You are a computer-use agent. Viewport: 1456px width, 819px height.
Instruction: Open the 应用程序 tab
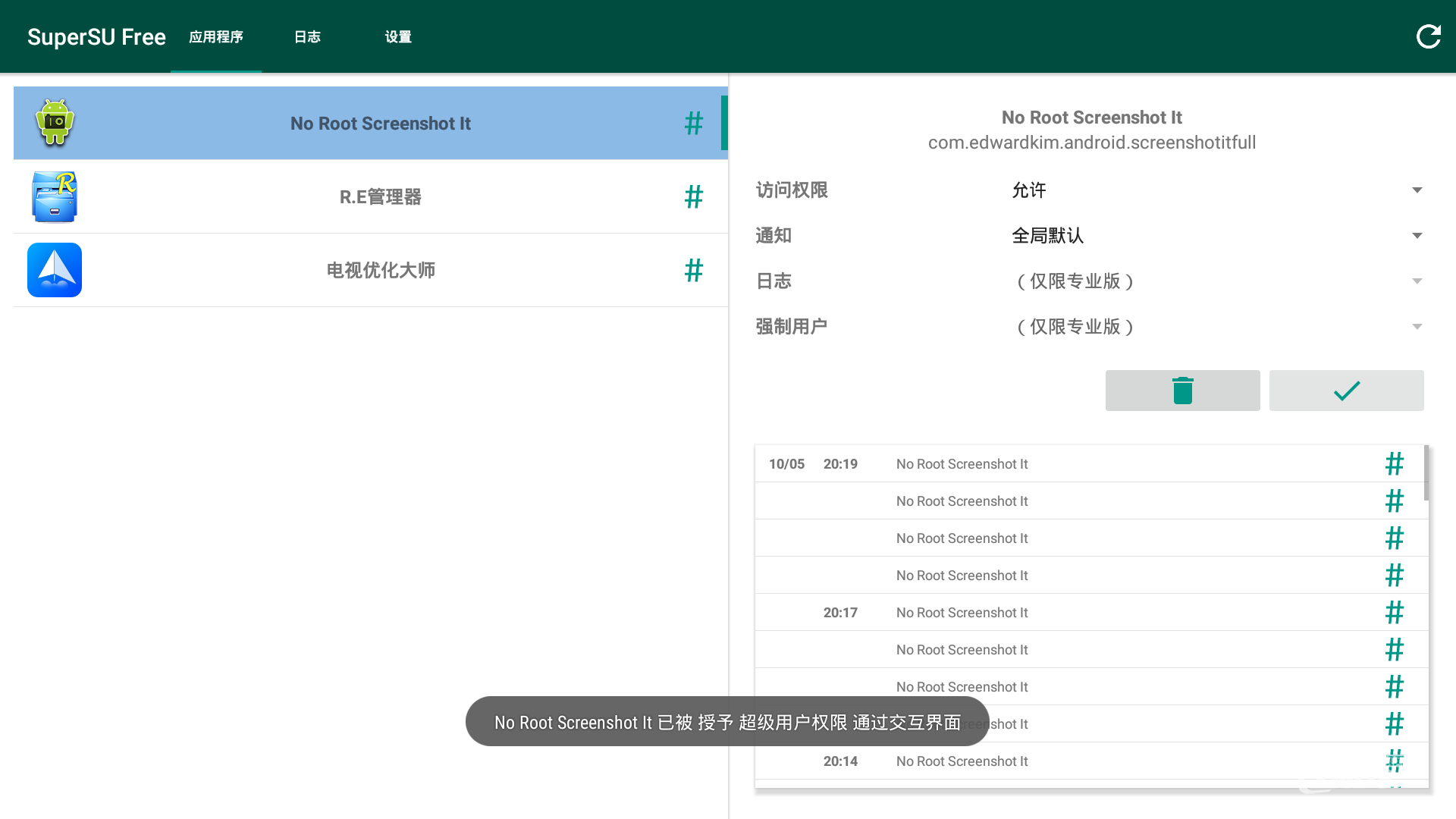coord(216,36)
